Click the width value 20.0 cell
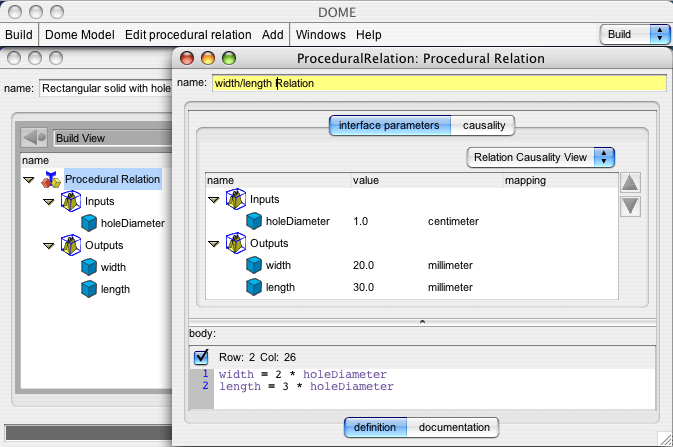The height and width of the screenshot is (447, 673). [x=363, y=265]
